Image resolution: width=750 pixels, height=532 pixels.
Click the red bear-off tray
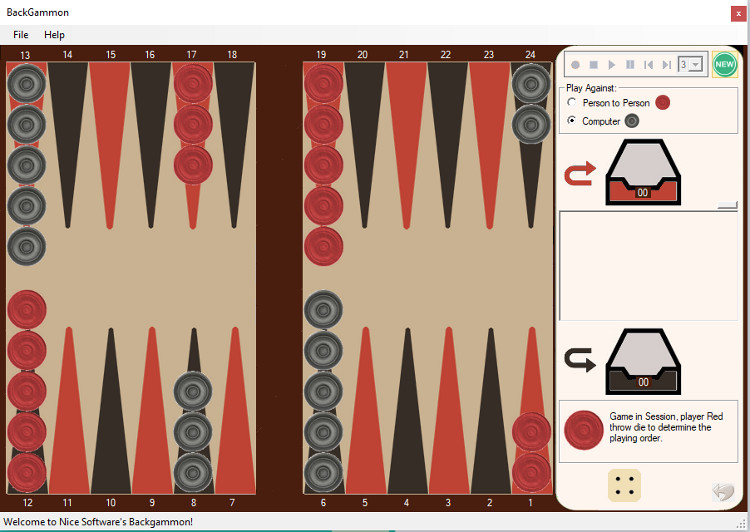(x=643, y=172)
